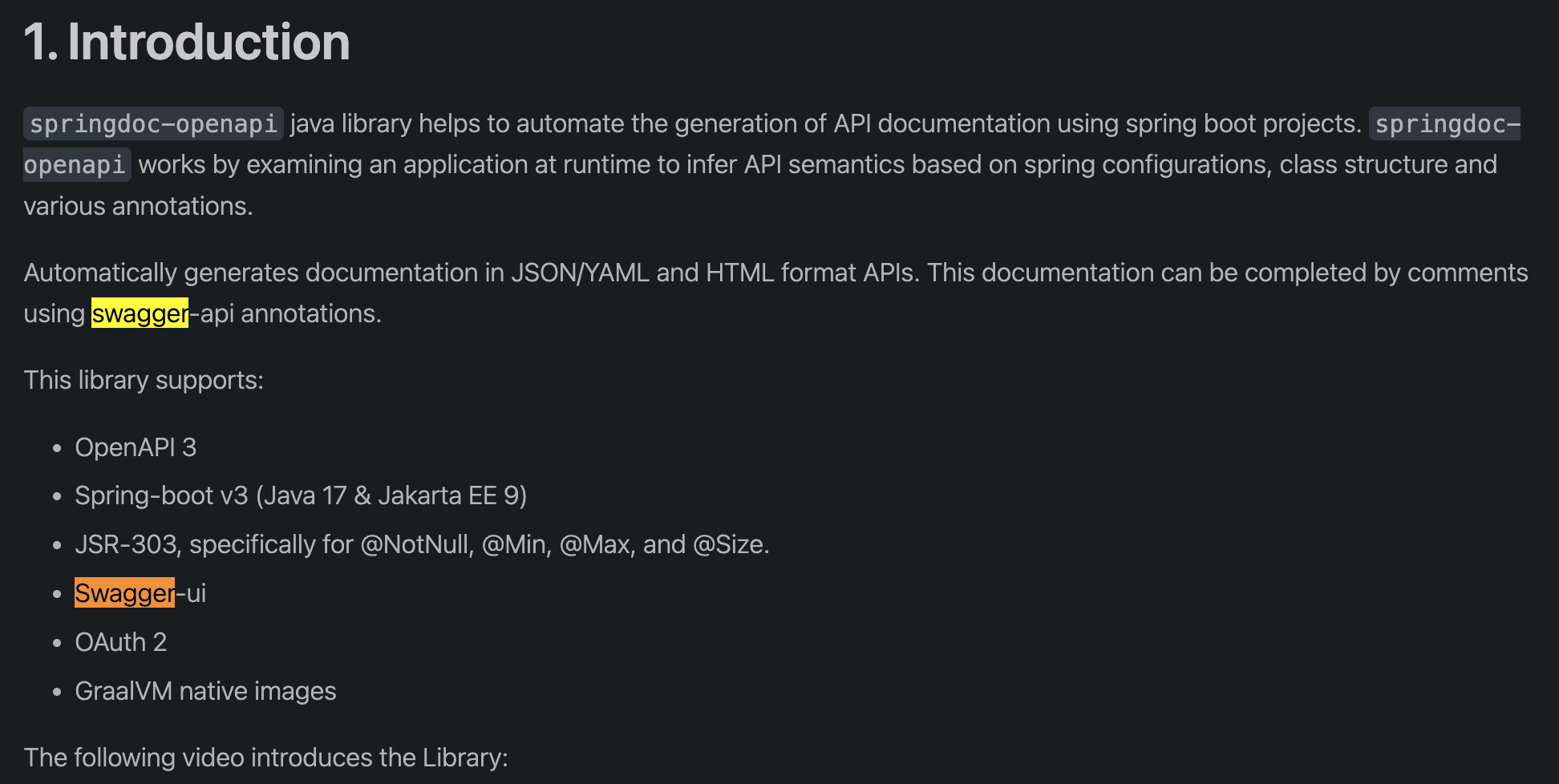Click 'The following video introduces the Library:'
Screen dimensions: 1559x784
[x=265, y=758]
